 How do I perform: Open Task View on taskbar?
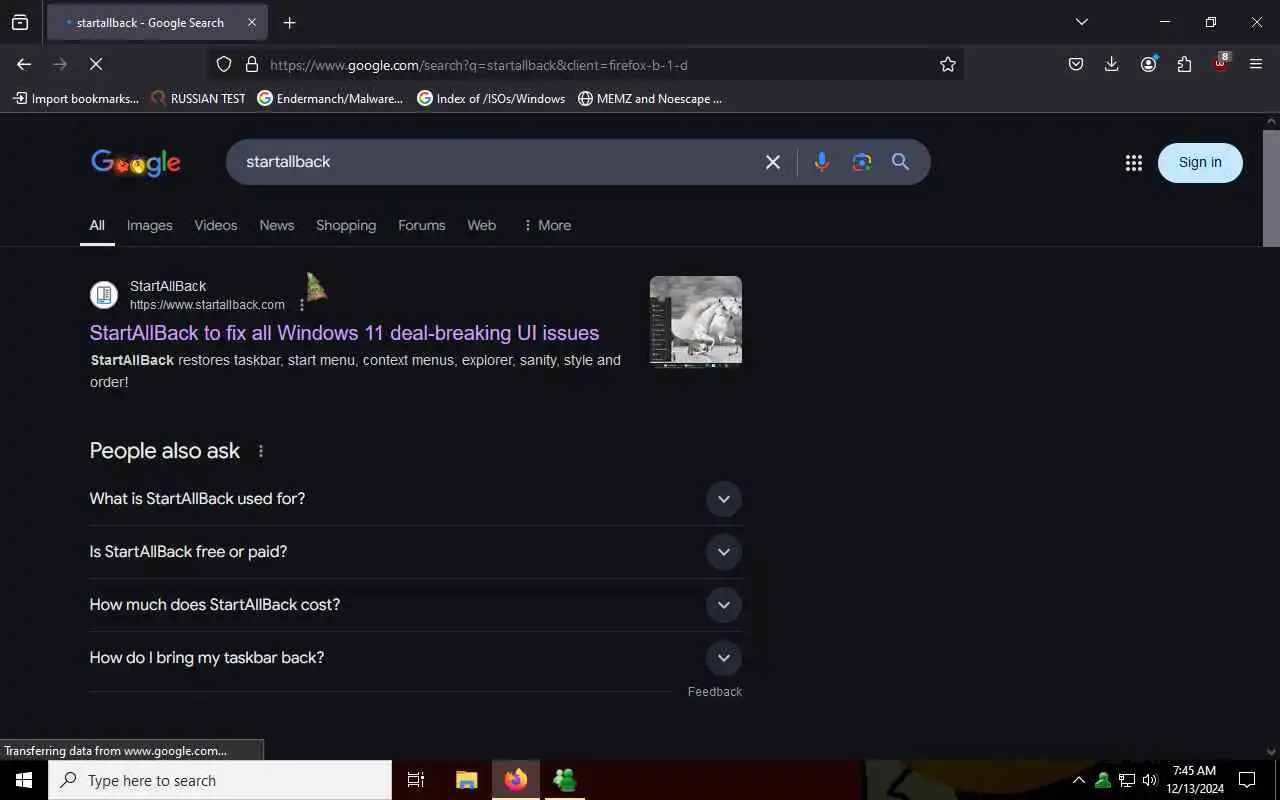tap(416, 780)
